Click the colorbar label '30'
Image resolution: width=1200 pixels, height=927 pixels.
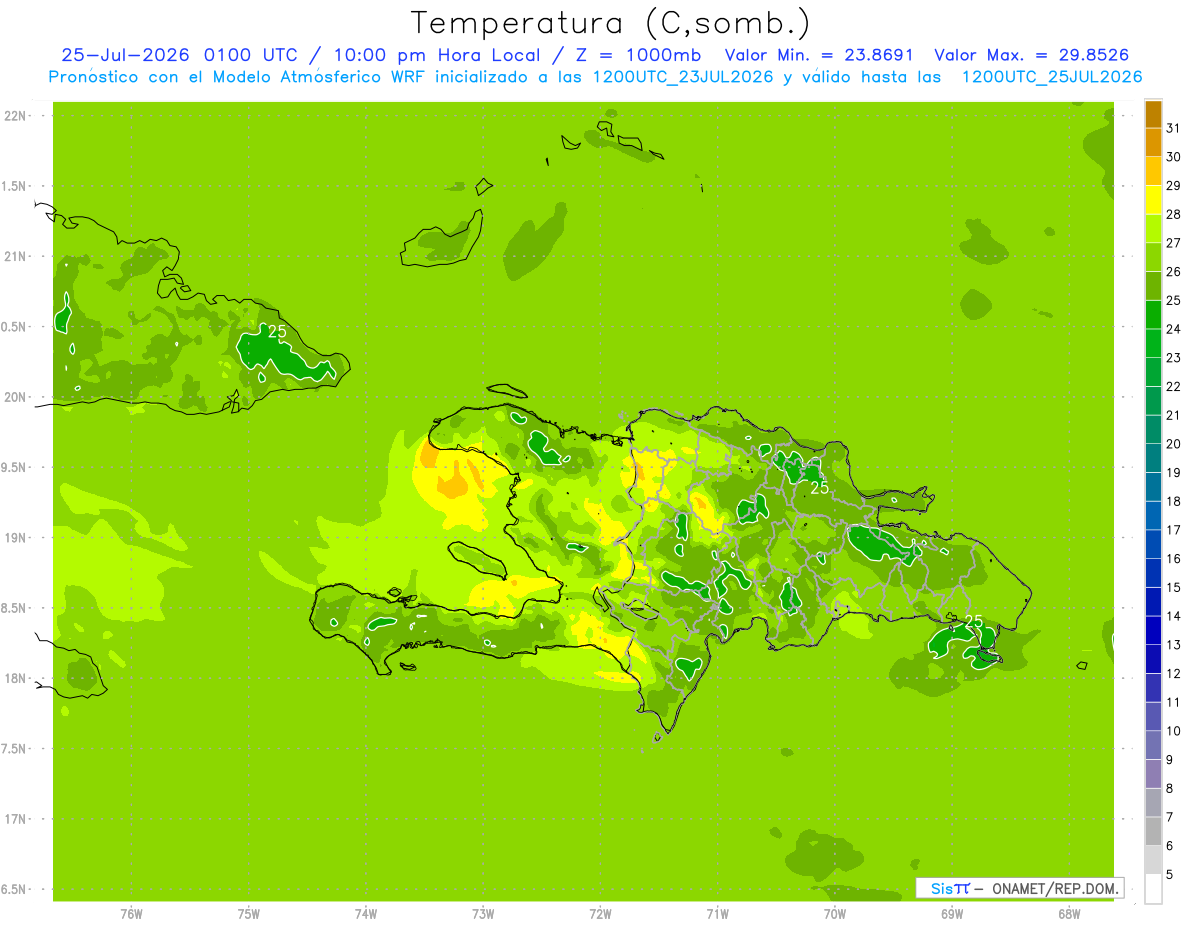pyautogui.click(x=1174, y=157)
